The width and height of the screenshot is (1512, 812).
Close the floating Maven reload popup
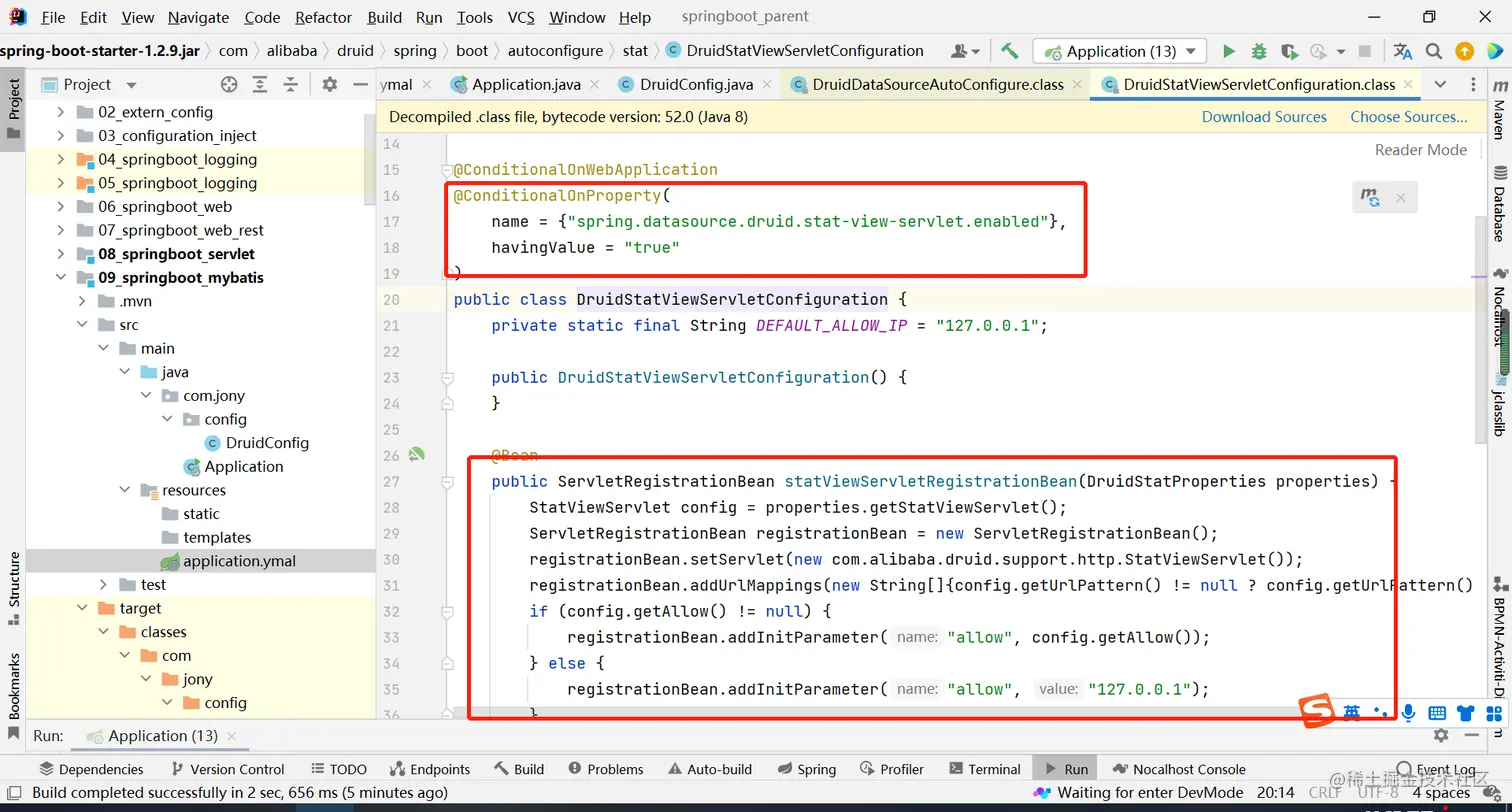1401,198
